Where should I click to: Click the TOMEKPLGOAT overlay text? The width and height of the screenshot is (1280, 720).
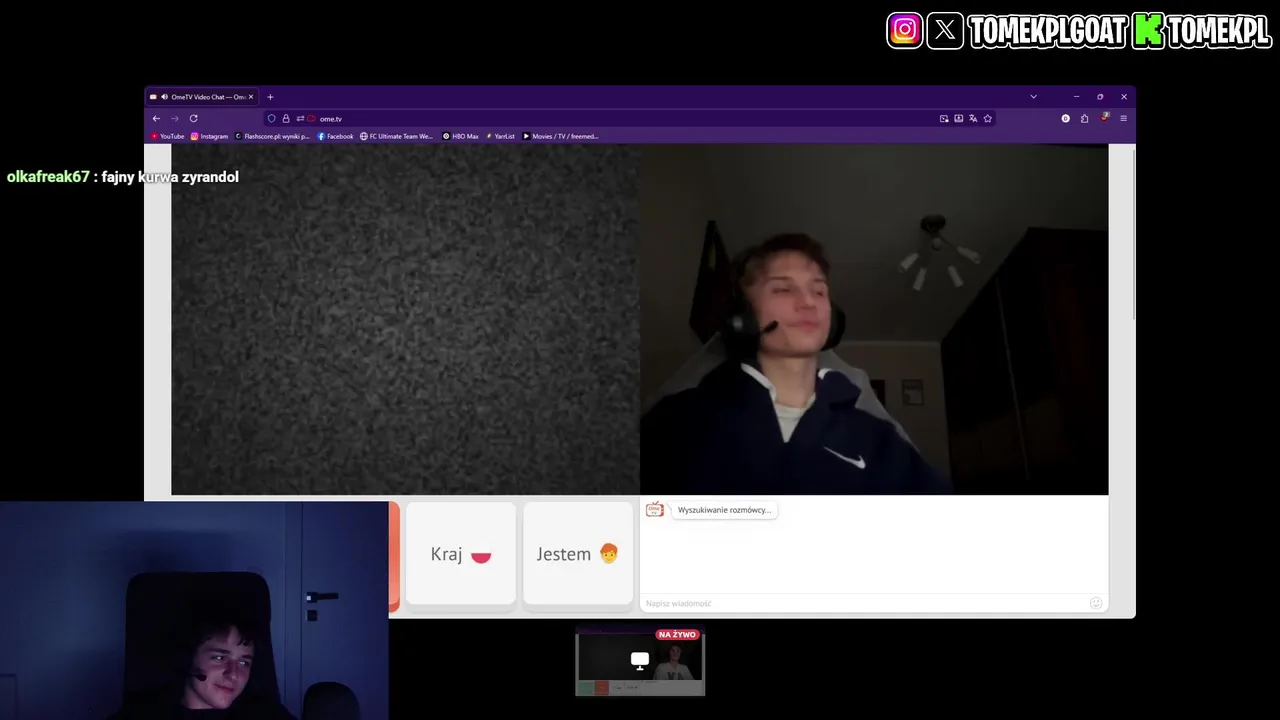tap(1047, 31)
